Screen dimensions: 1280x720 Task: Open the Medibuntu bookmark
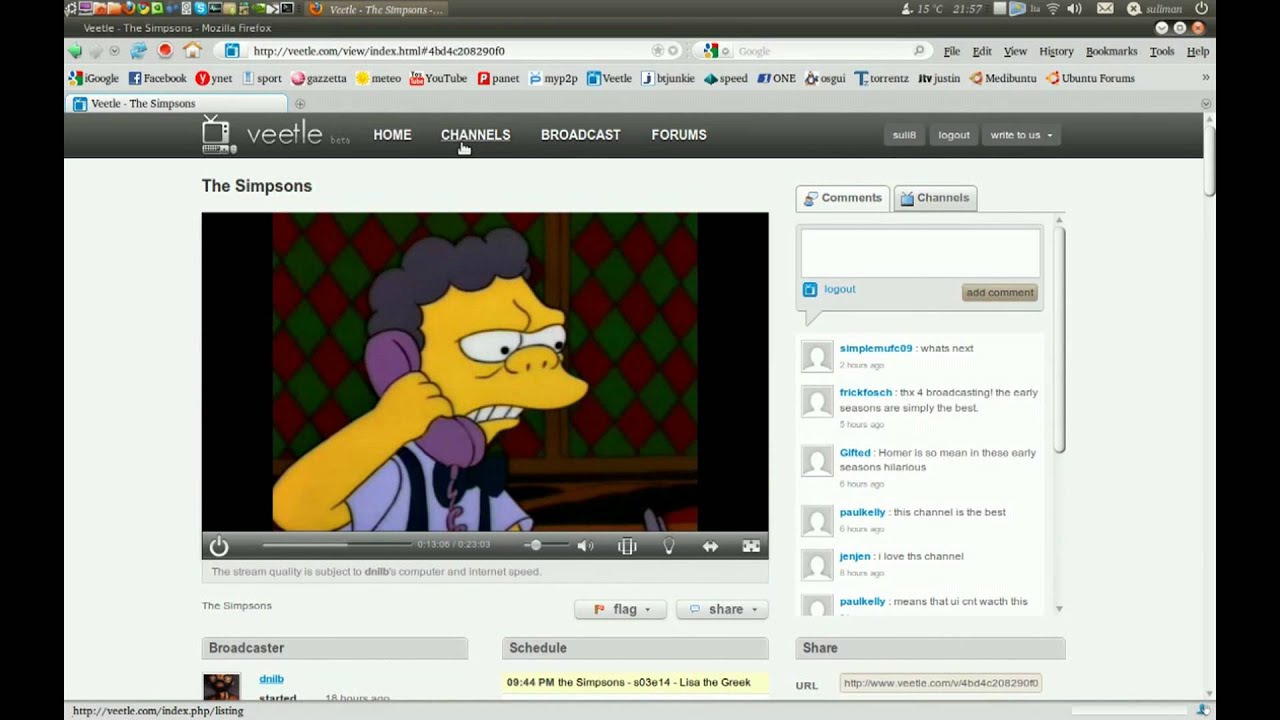1003,78
